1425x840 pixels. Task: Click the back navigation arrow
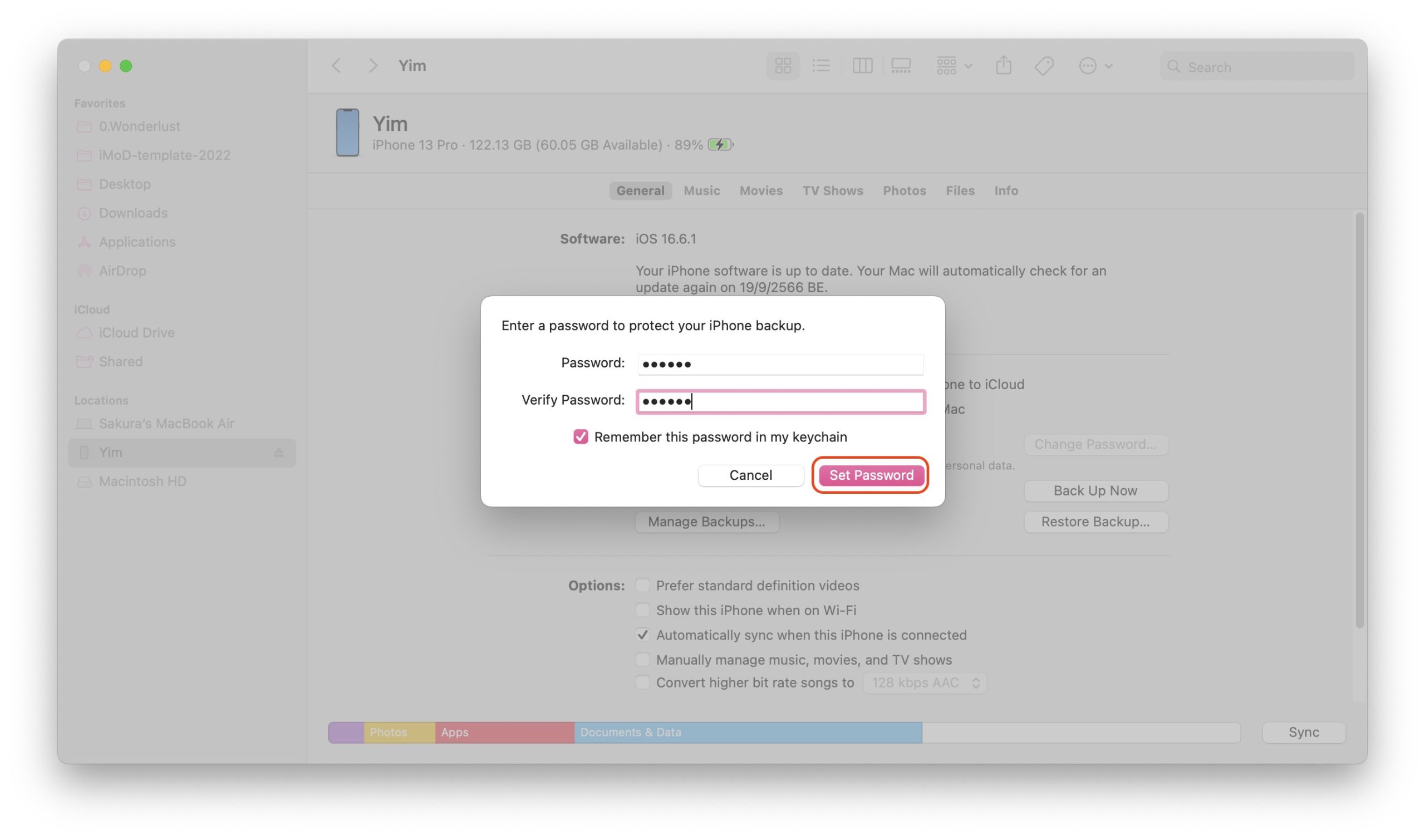[336, 66]
